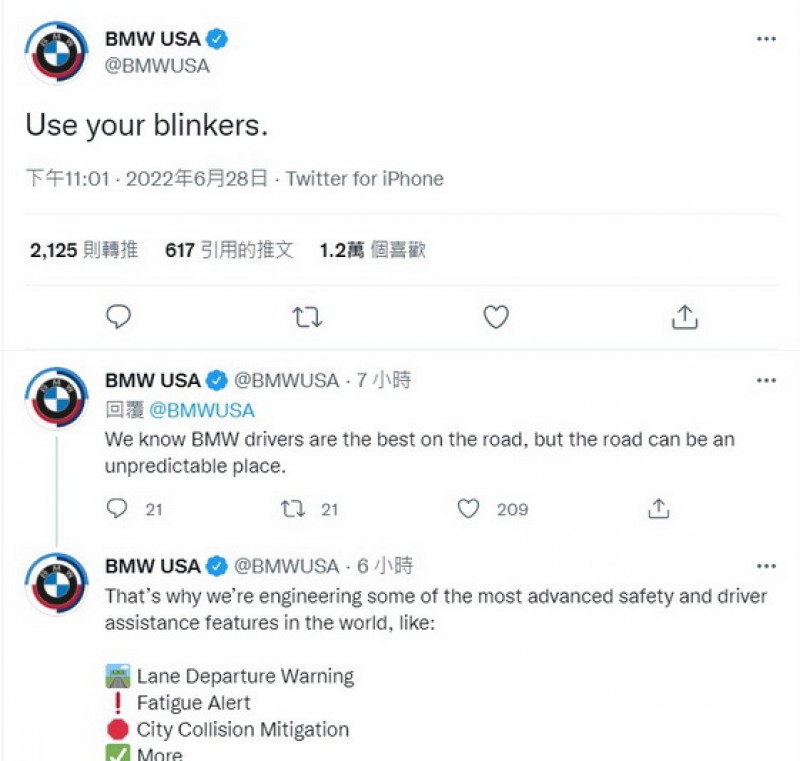Open more options on 6 小時 reply
This screenshot has width=800, height=761.
coord(766,566)
